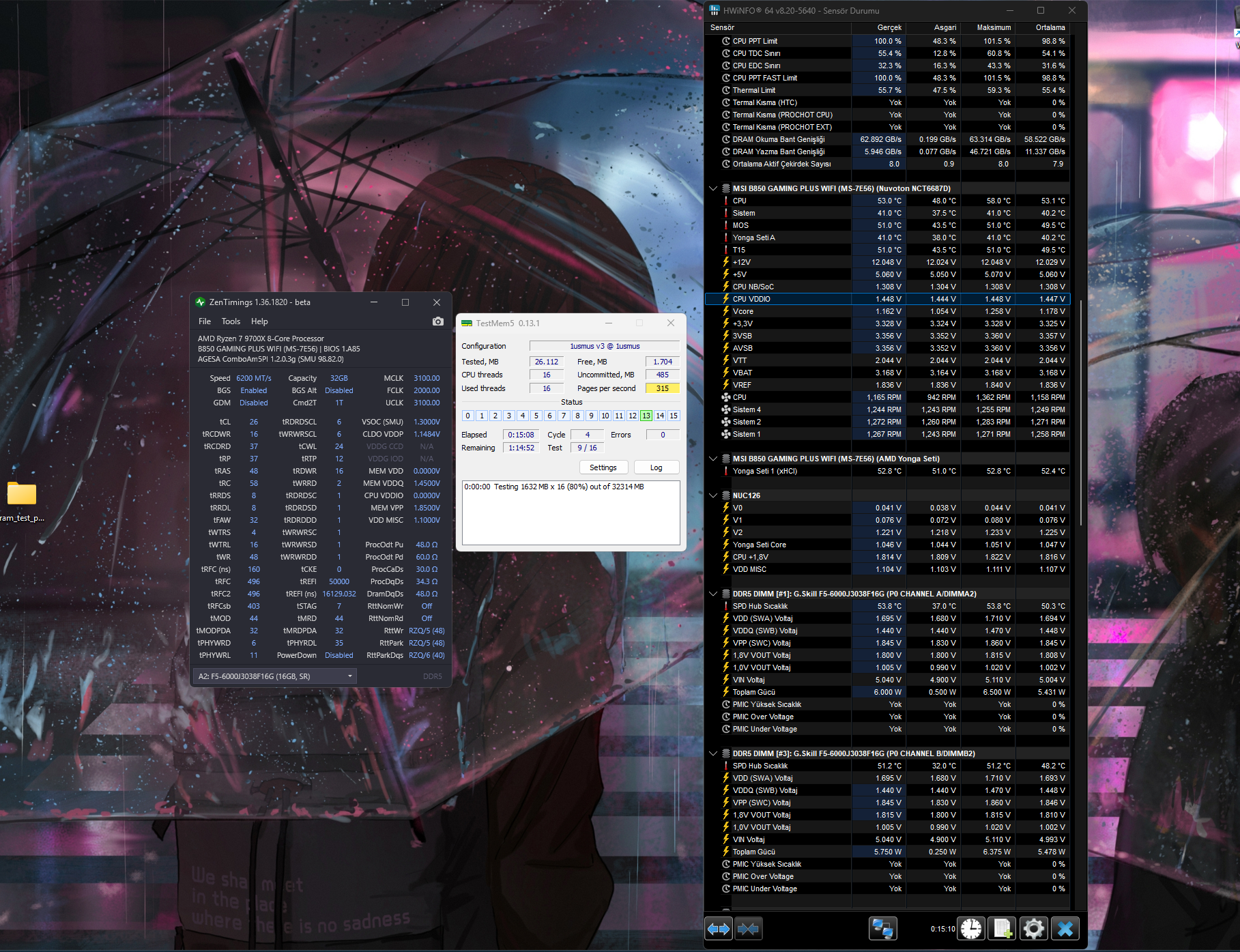Click the 1usmus v3 configuration field
Screen dimensions: 1240x952
605,346
